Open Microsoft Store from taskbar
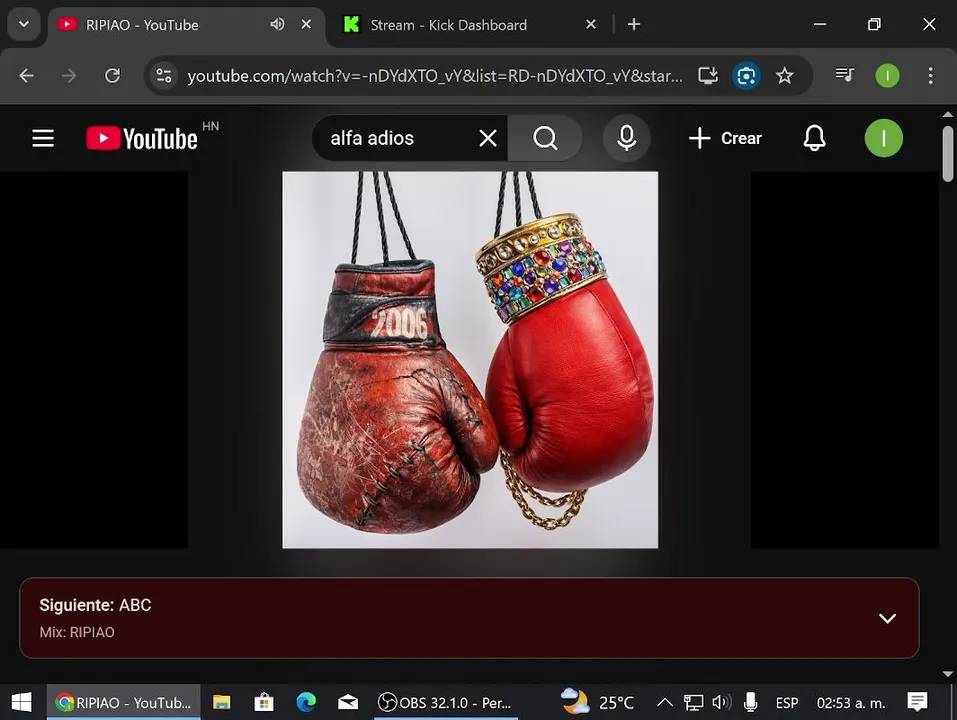This screenshot has width=957, height=720. (x=264, y=702)
